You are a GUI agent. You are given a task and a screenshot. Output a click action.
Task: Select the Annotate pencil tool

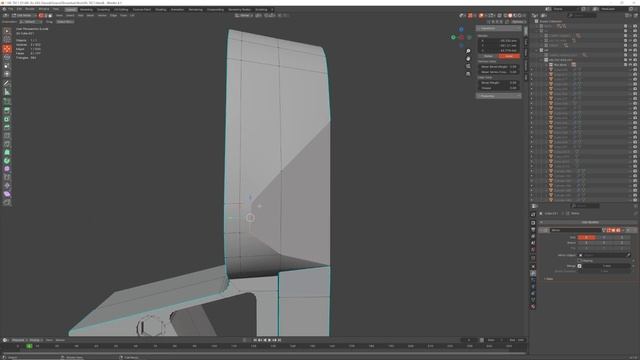tap(7, 83)
